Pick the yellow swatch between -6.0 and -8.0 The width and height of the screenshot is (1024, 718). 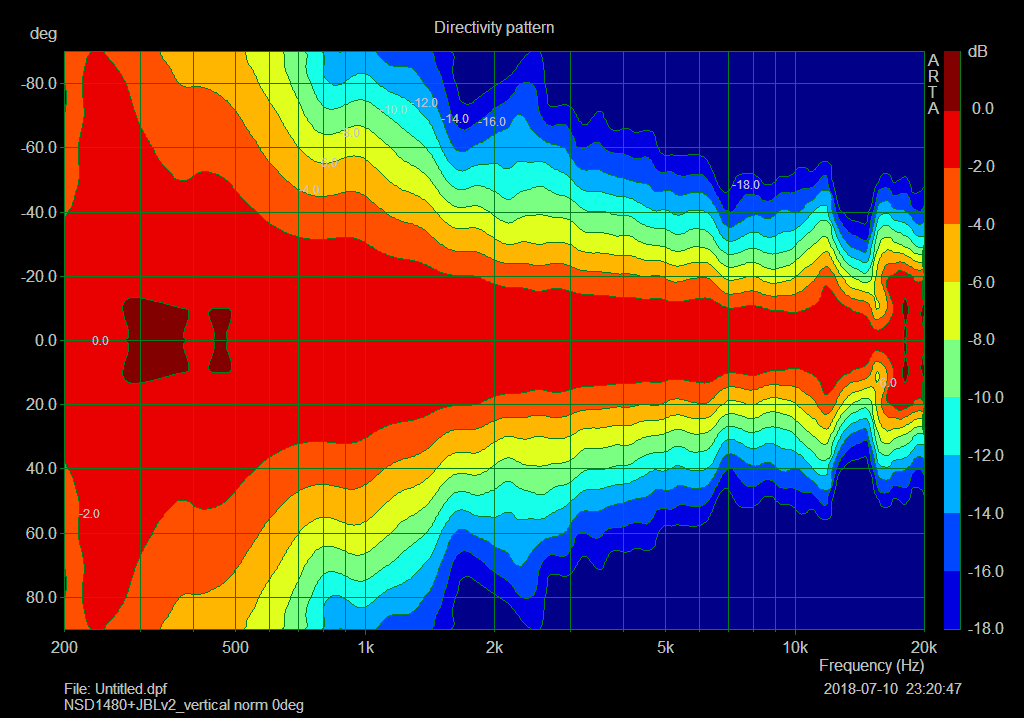click(x=952, y=311)
